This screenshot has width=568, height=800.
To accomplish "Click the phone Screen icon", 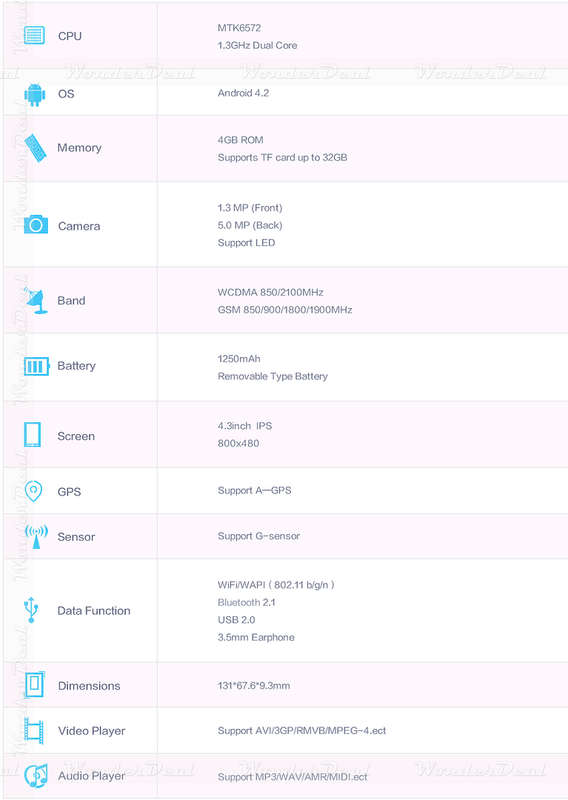I will (x=33, y=434).
